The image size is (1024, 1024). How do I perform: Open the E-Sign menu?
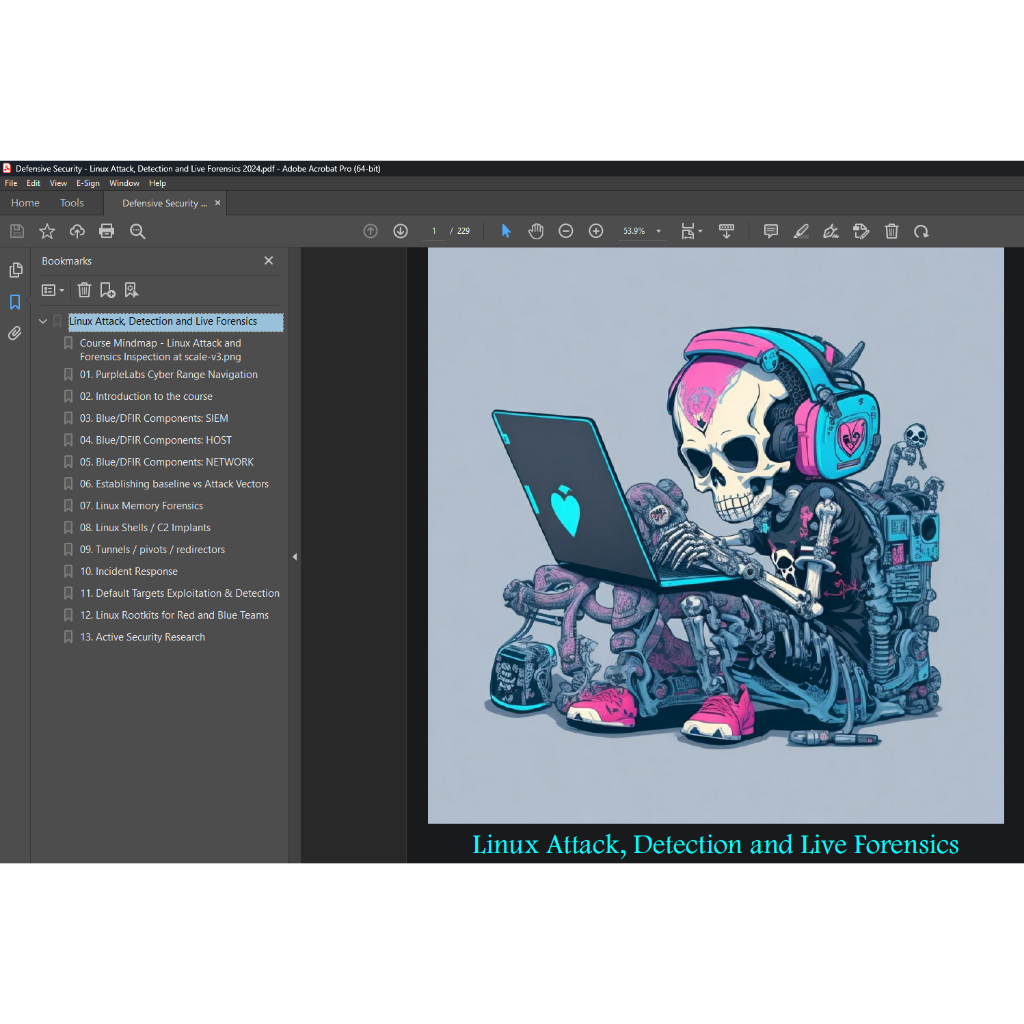click(88, 184)
